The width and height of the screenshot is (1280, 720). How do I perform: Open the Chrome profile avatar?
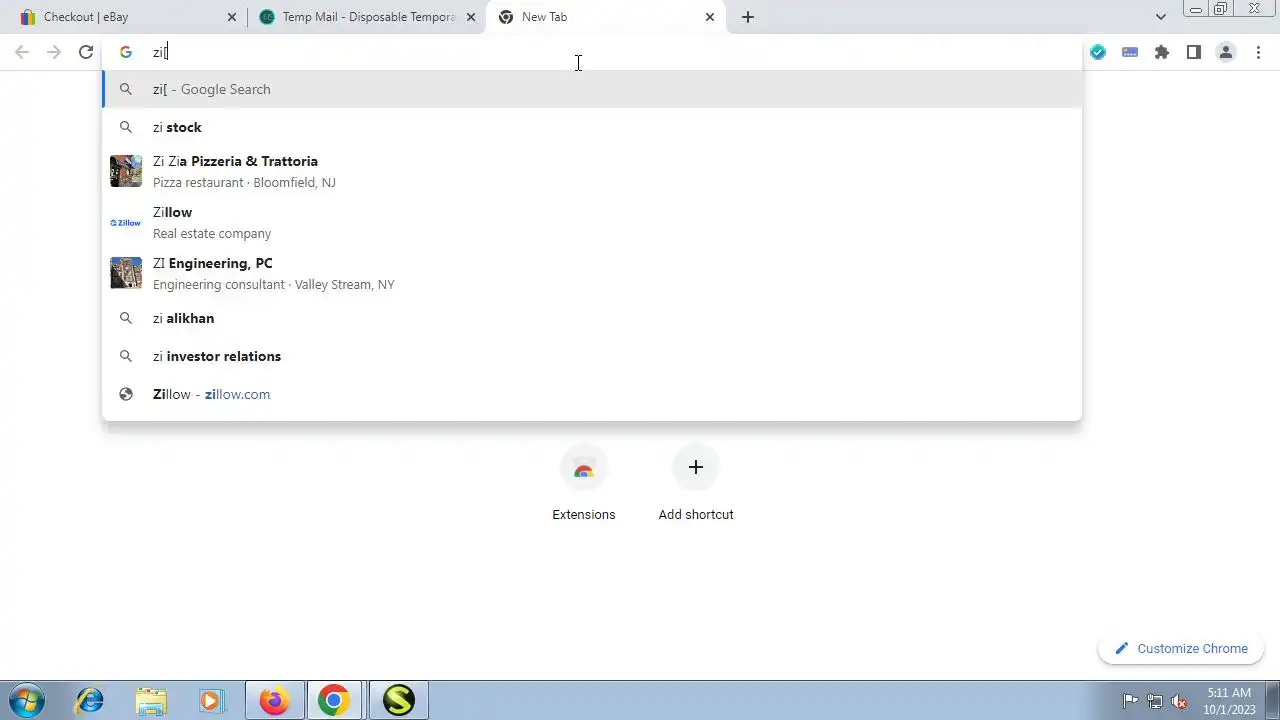click(1226, 52)
